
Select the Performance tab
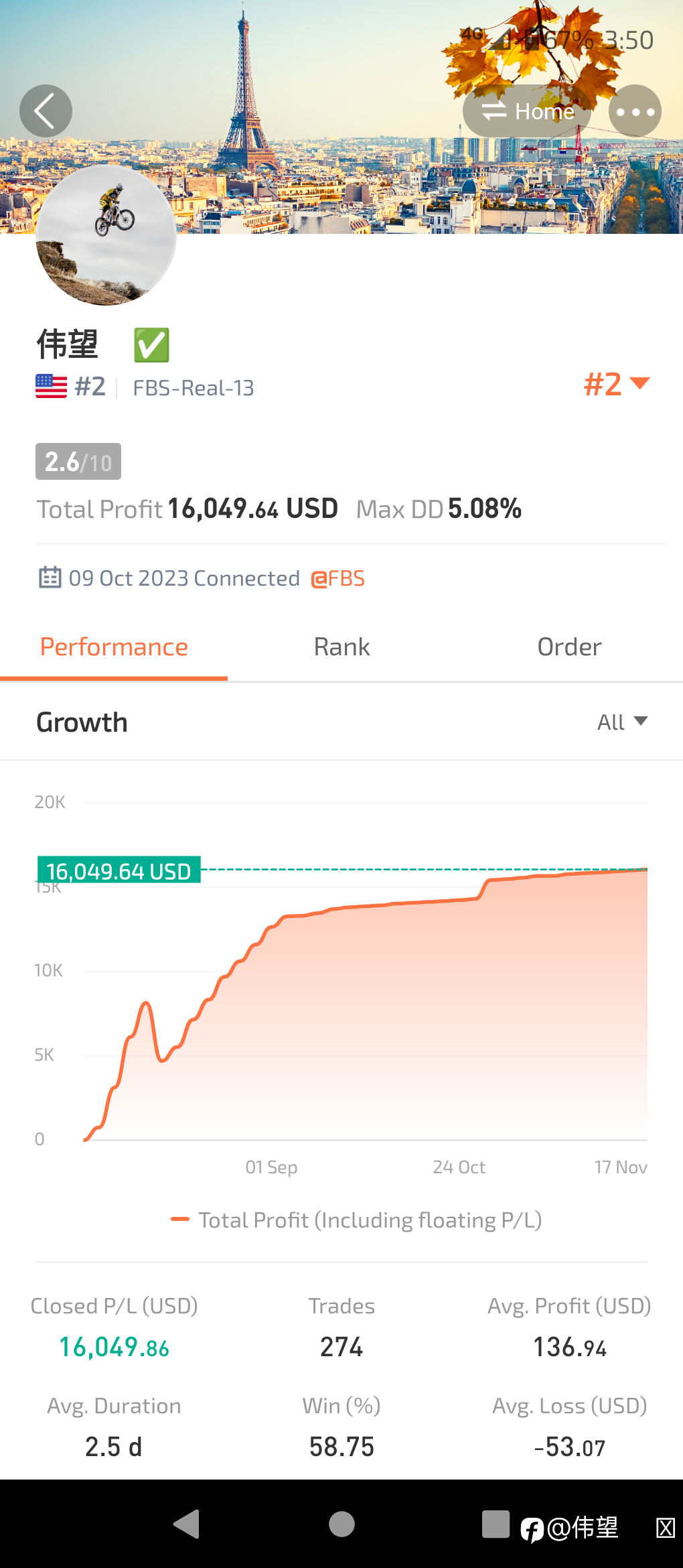pos(114,647)
